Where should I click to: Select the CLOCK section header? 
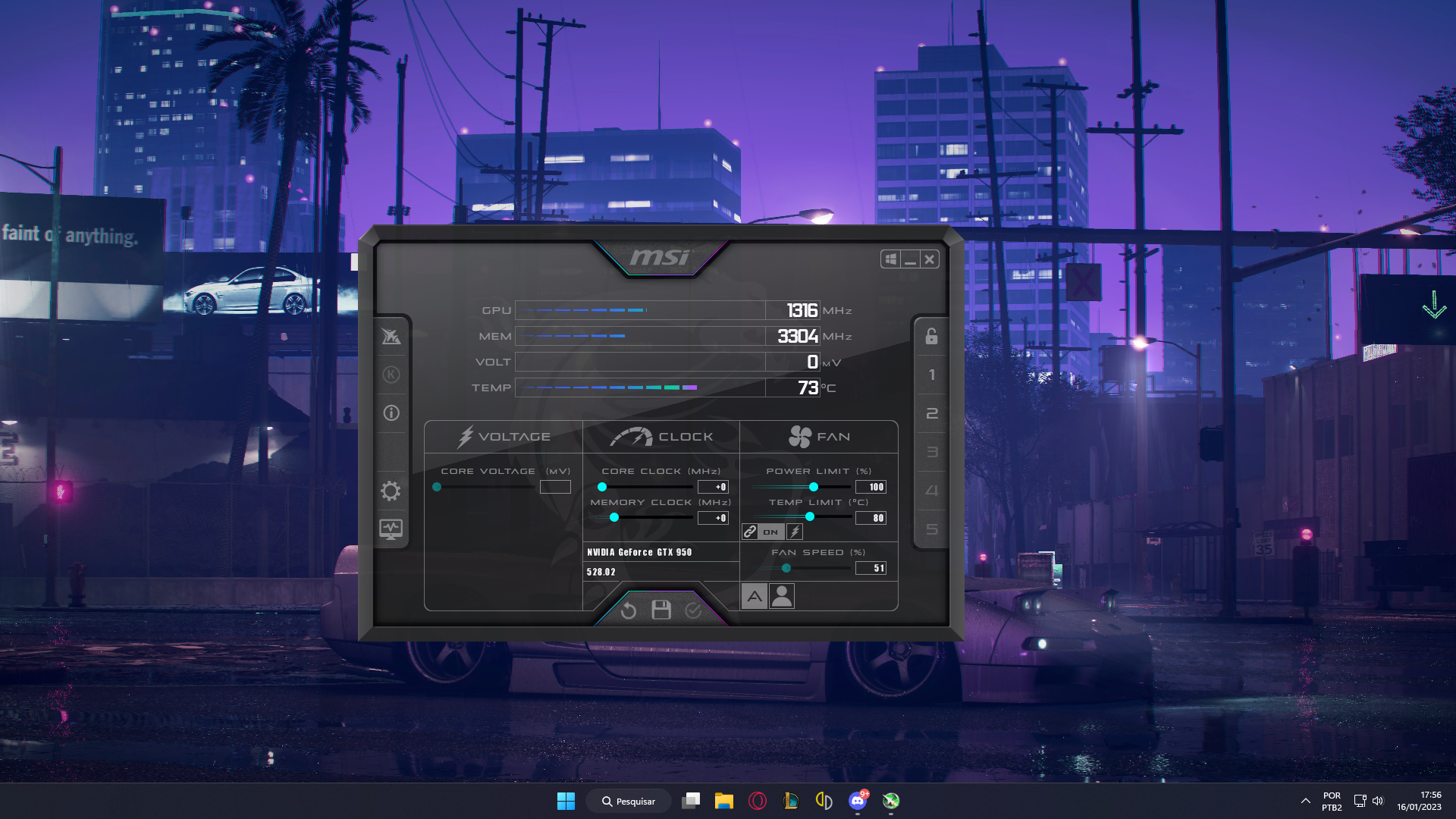tap(661, 437)
